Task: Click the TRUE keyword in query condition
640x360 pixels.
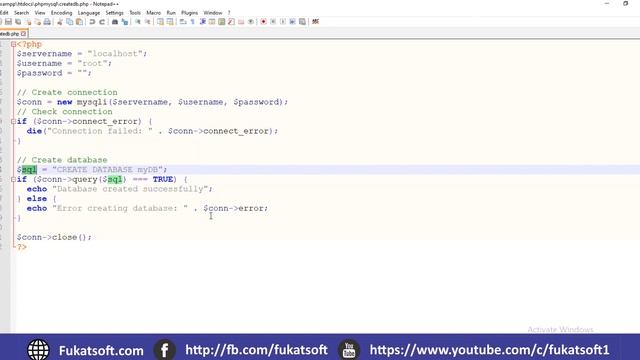Action: [x=163, y=179]
